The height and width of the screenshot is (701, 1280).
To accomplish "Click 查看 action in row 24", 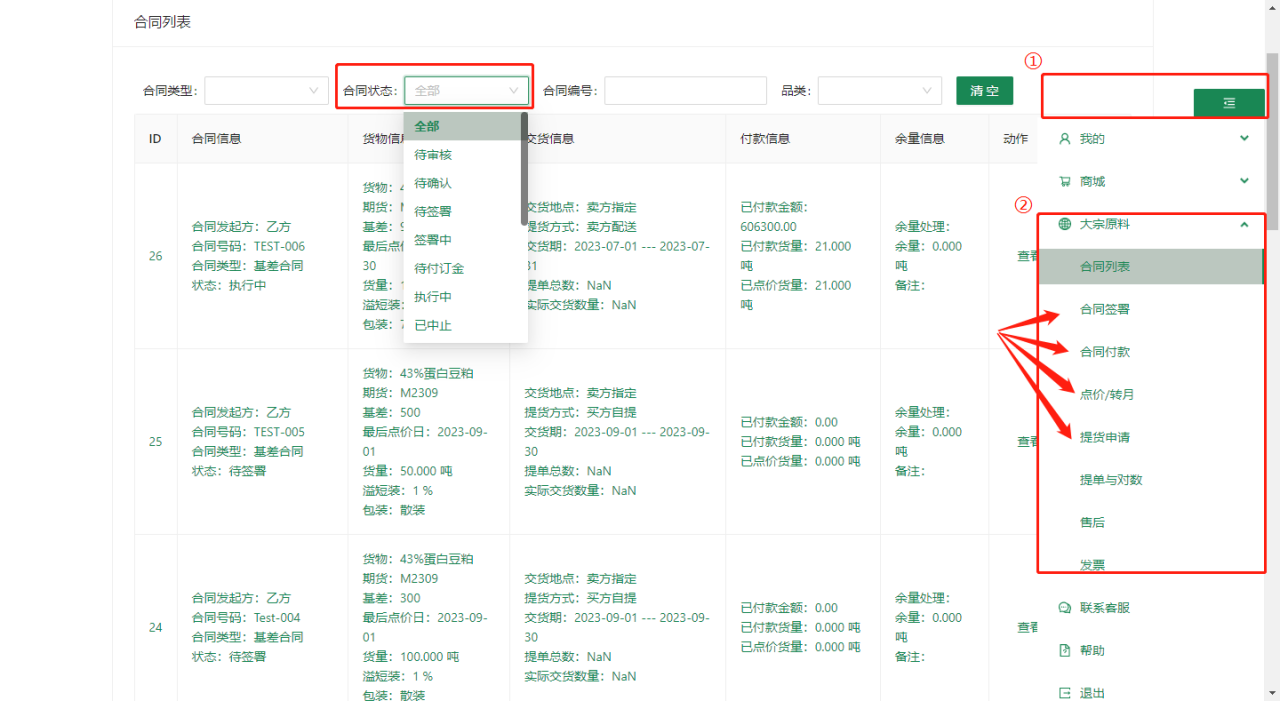I will 1028,627.
